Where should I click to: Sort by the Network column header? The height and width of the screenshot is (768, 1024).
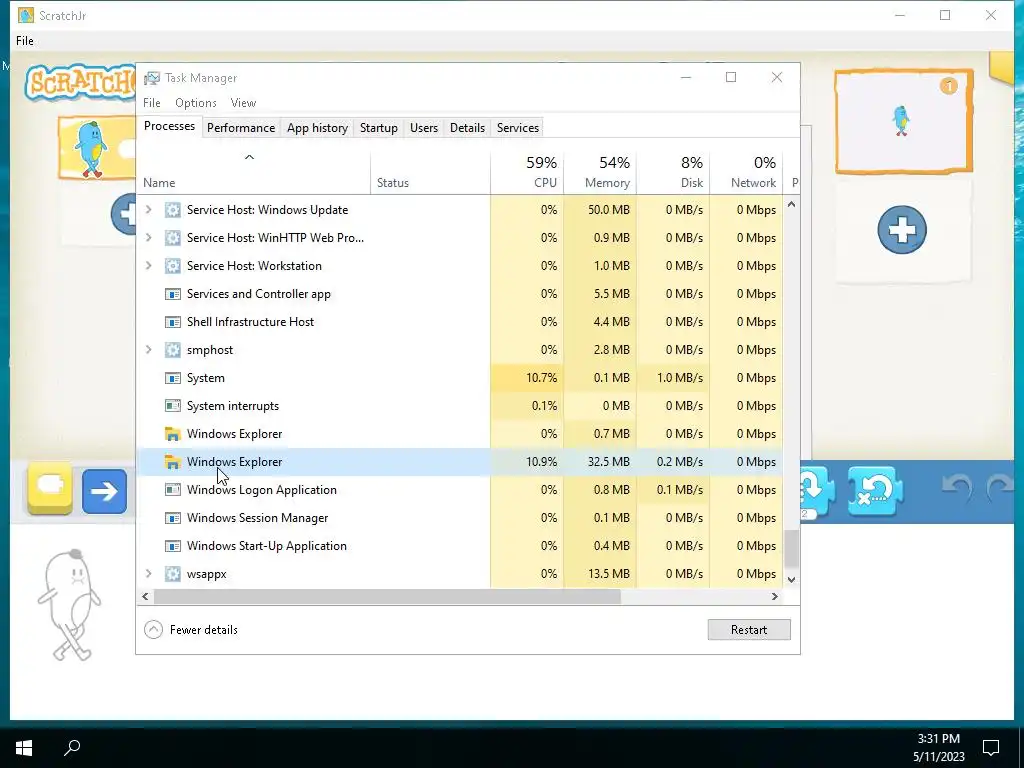click(746, 173)
